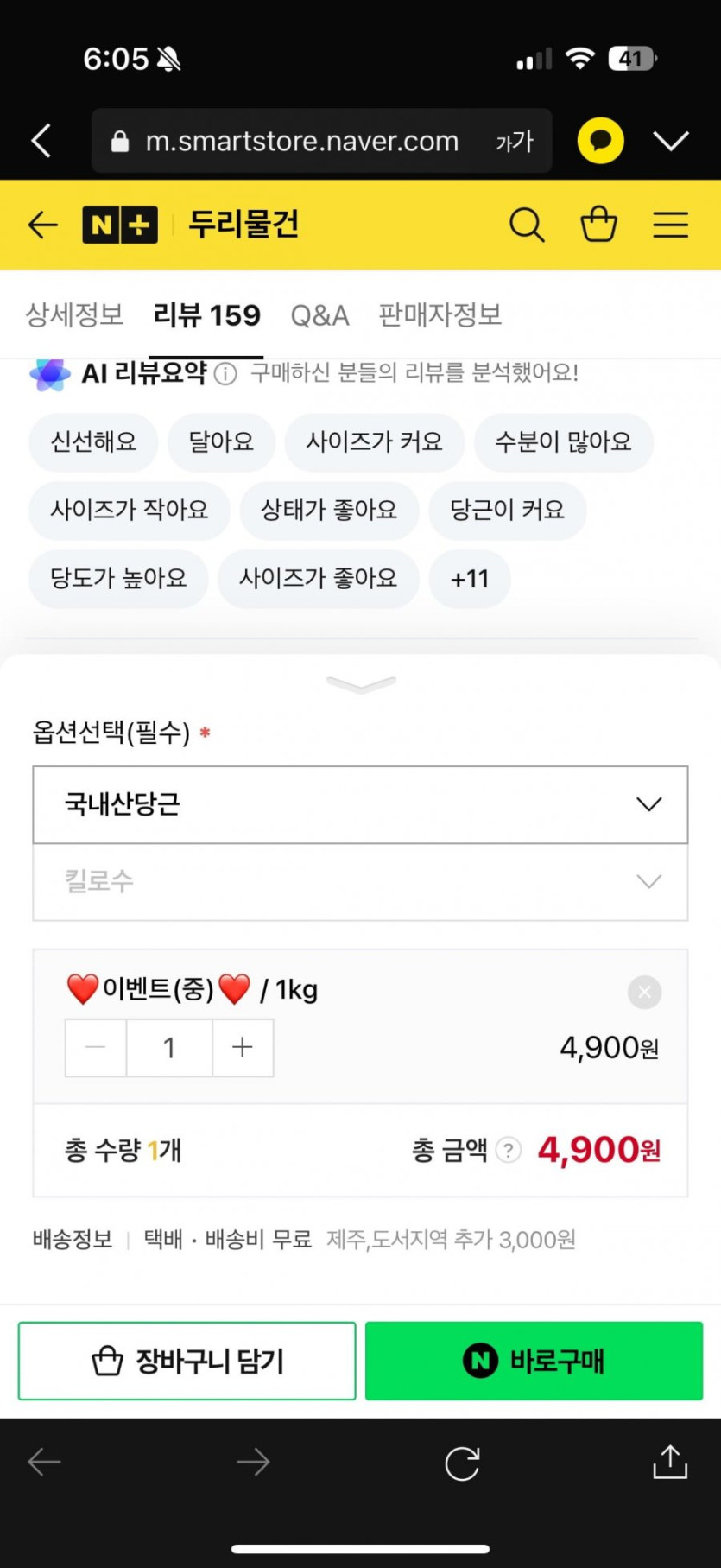Remove the 이벤트(중) 1kg selected option
The height and width of the screenshot is (1568, 721).
(644, 993)
